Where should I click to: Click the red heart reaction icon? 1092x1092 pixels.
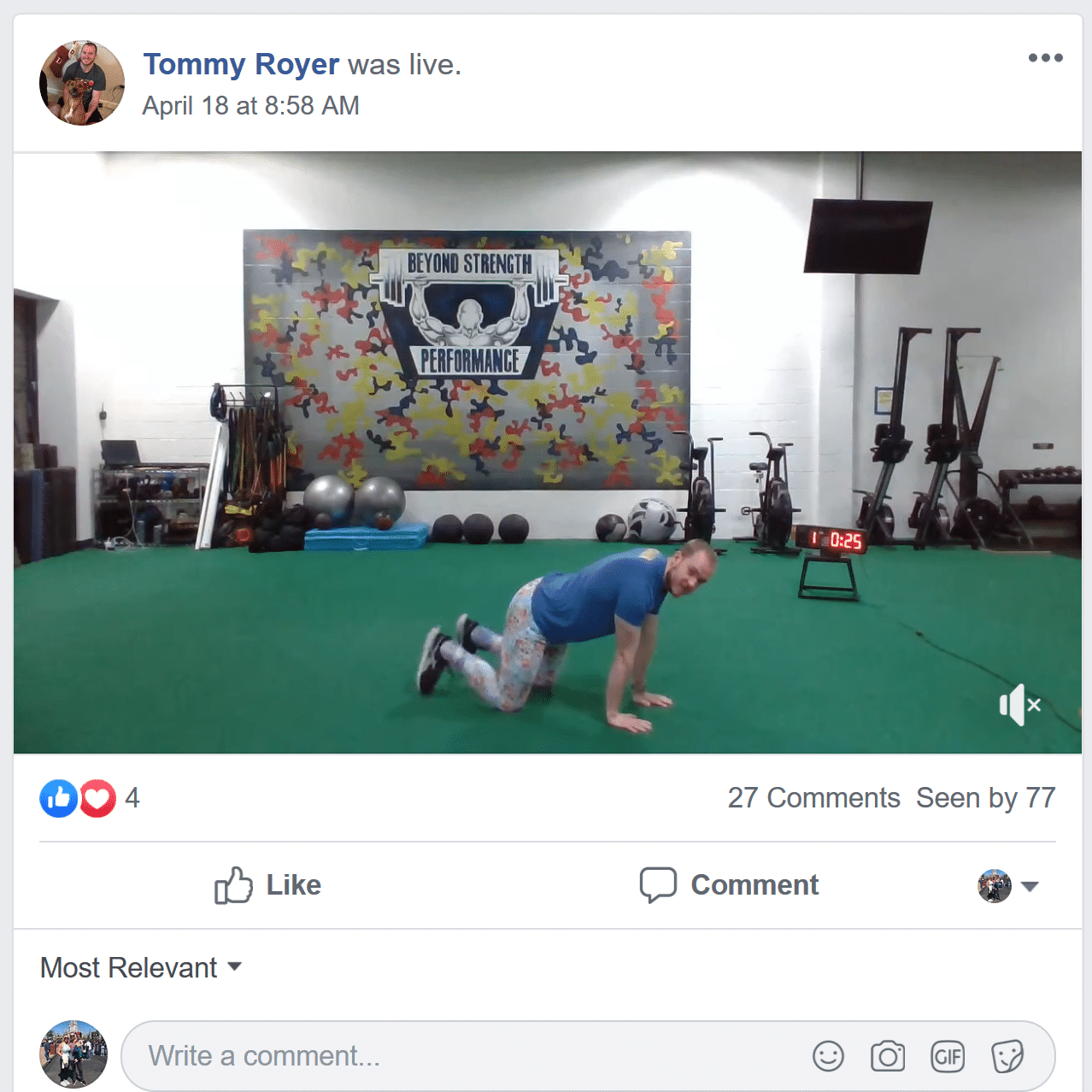(x=97, y=799)
